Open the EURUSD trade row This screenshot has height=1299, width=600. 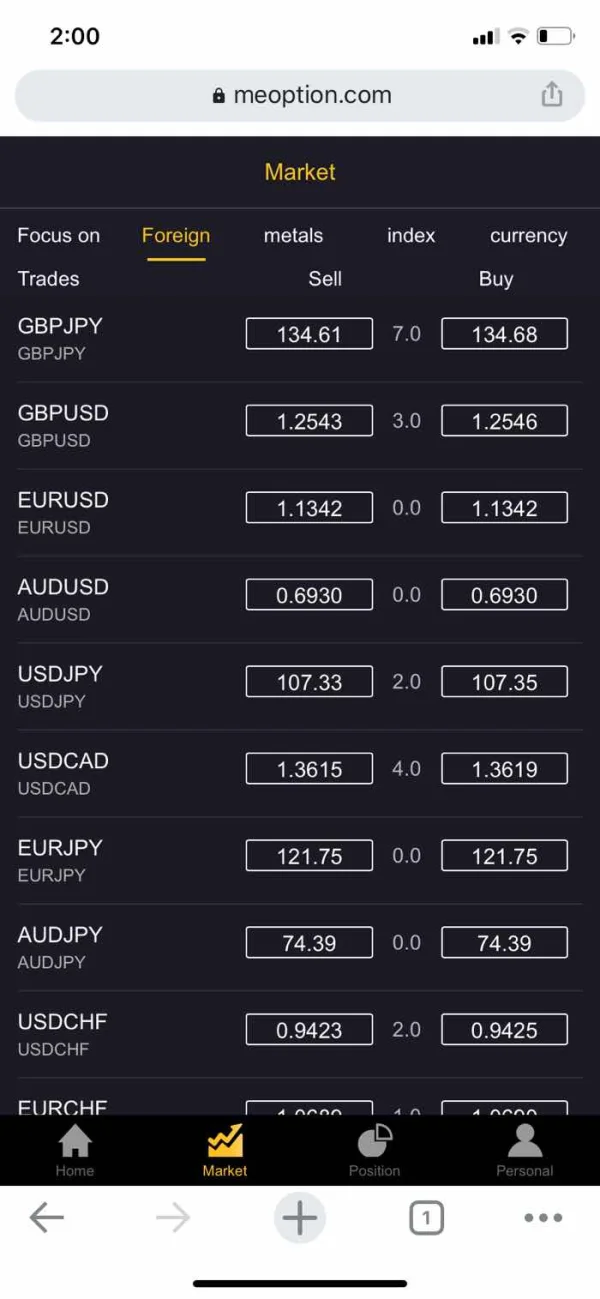pyautogui.click(x=64, y=511)
